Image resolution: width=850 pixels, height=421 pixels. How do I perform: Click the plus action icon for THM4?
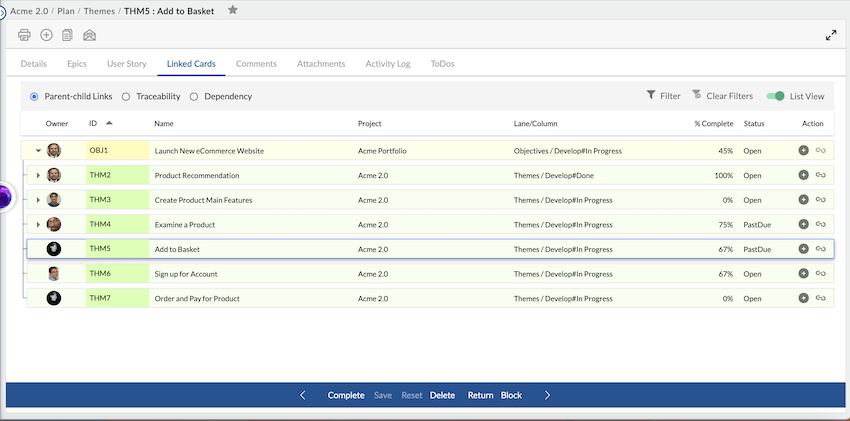pos(803,224)
